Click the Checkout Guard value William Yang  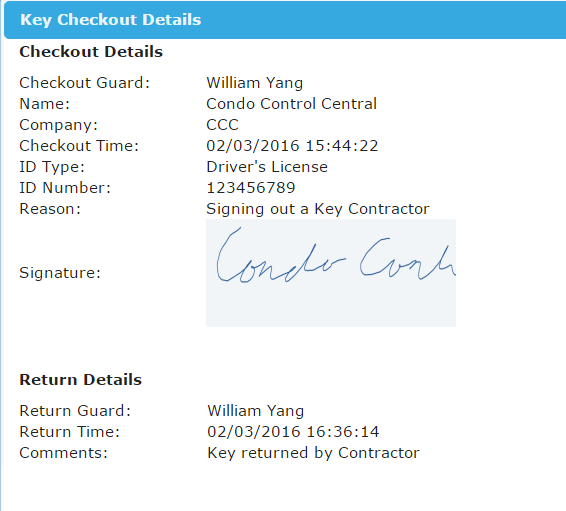[x=254, y=83]
